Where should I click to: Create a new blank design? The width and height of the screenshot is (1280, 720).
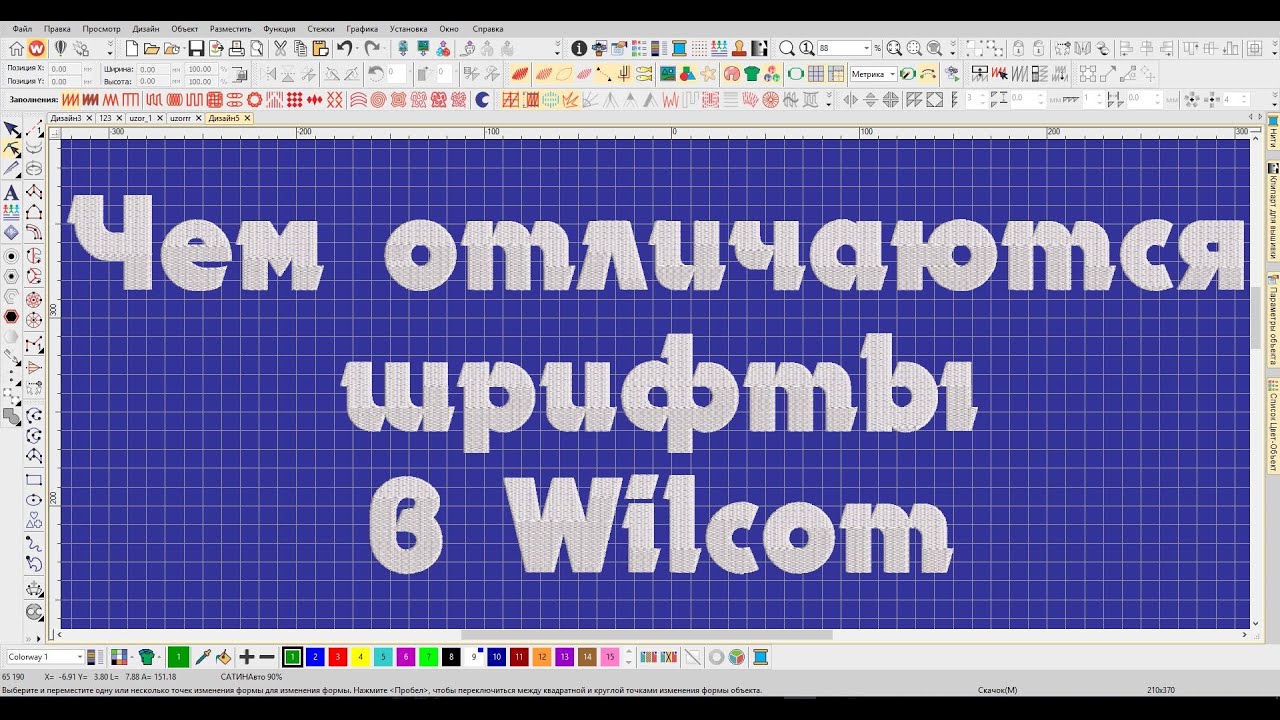[132, 48]
